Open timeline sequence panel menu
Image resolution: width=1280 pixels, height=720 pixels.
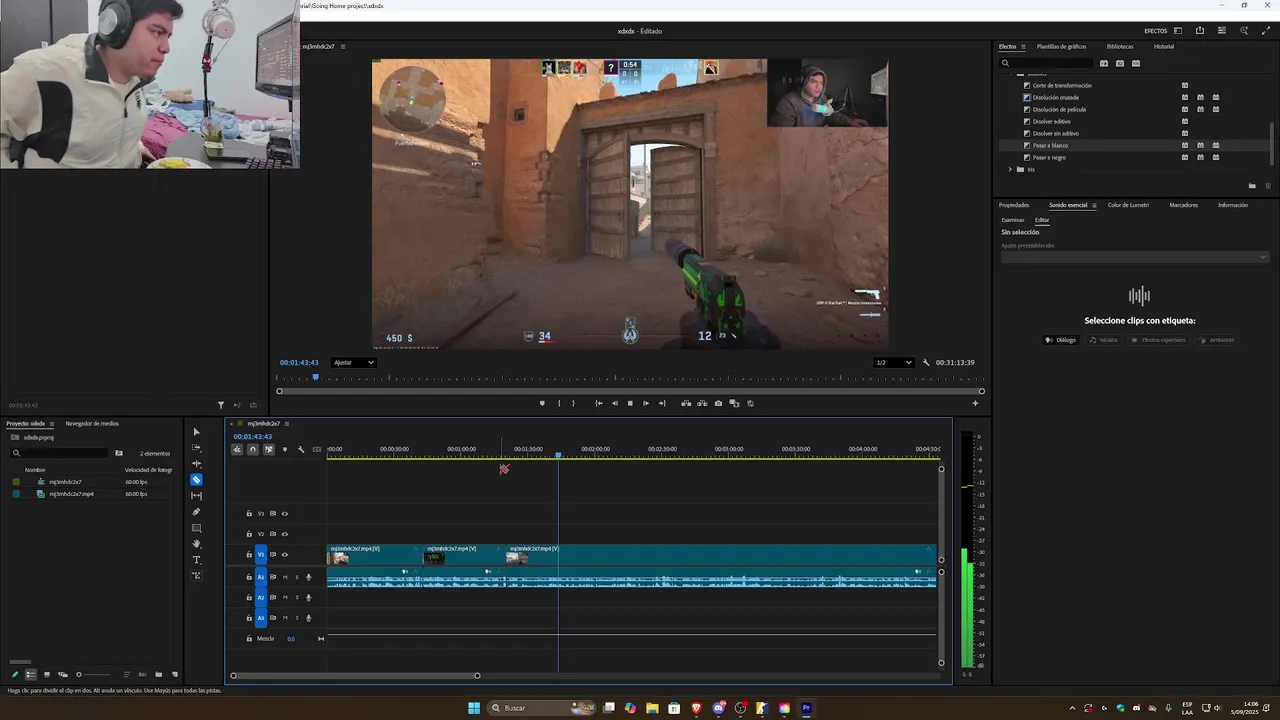click(x=287, y=423)
